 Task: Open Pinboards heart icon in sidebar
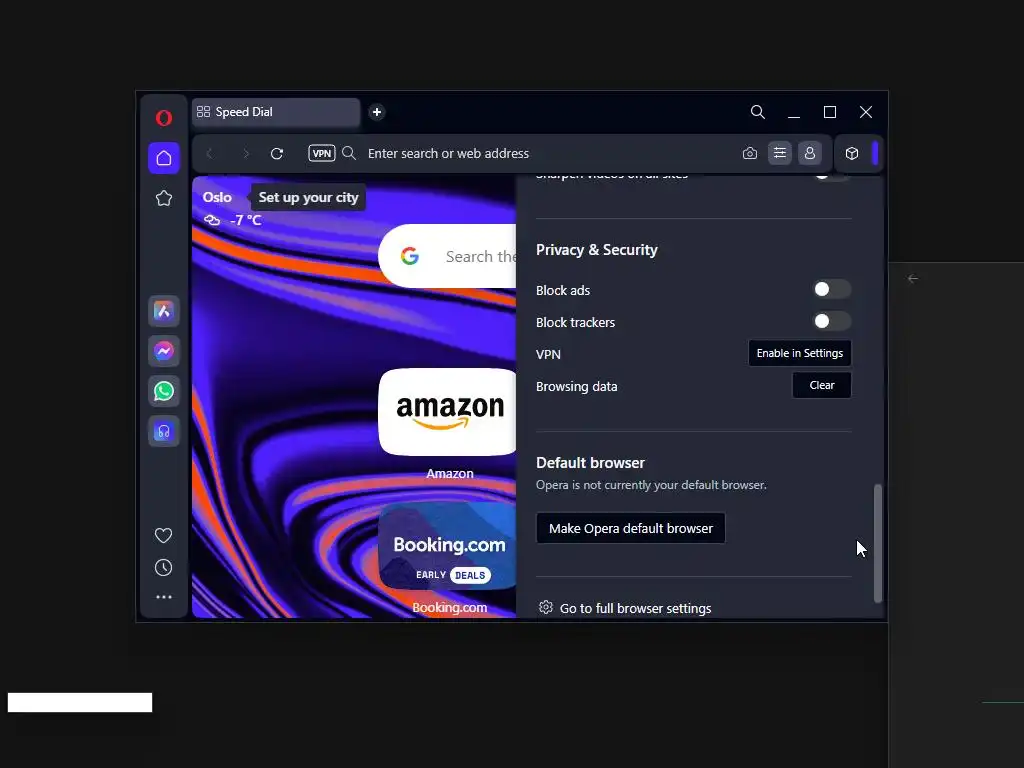pos(163,536)
